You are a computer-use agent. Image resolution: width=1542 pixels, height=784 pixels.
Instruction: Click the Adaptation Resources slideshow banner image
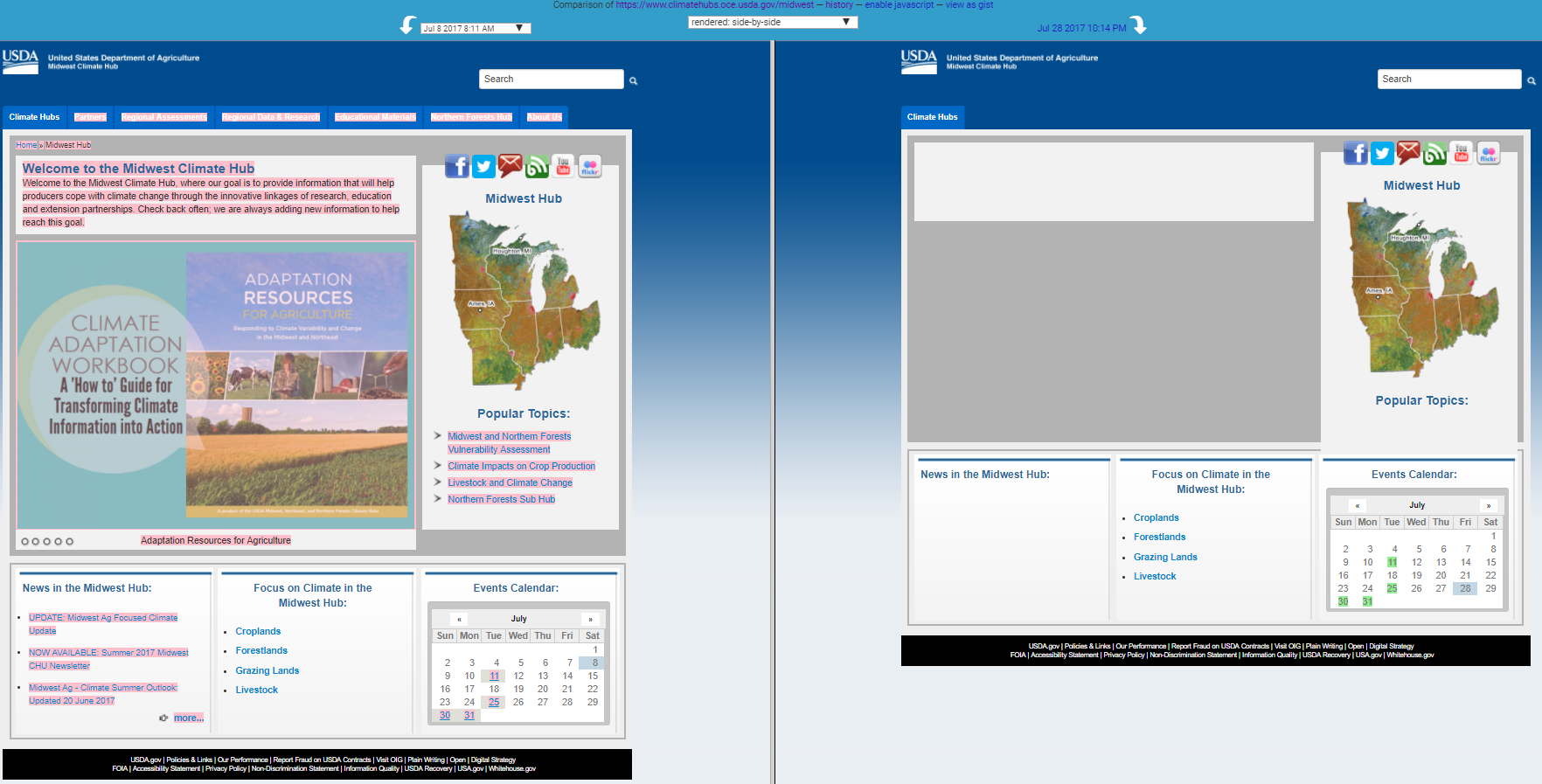pos(216,385)
